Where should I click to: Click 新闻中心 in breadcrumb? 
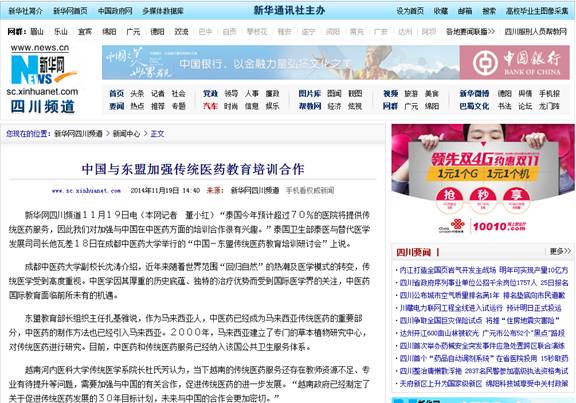126,134
